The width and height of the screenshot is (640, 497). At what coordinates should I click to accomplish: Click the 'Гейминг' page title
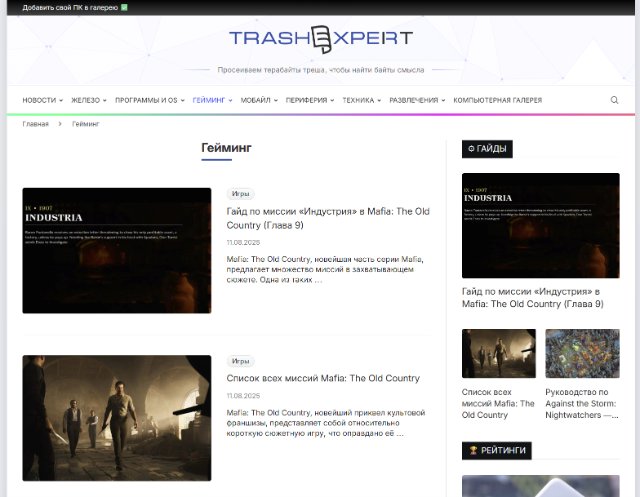(x=226, y=148)
